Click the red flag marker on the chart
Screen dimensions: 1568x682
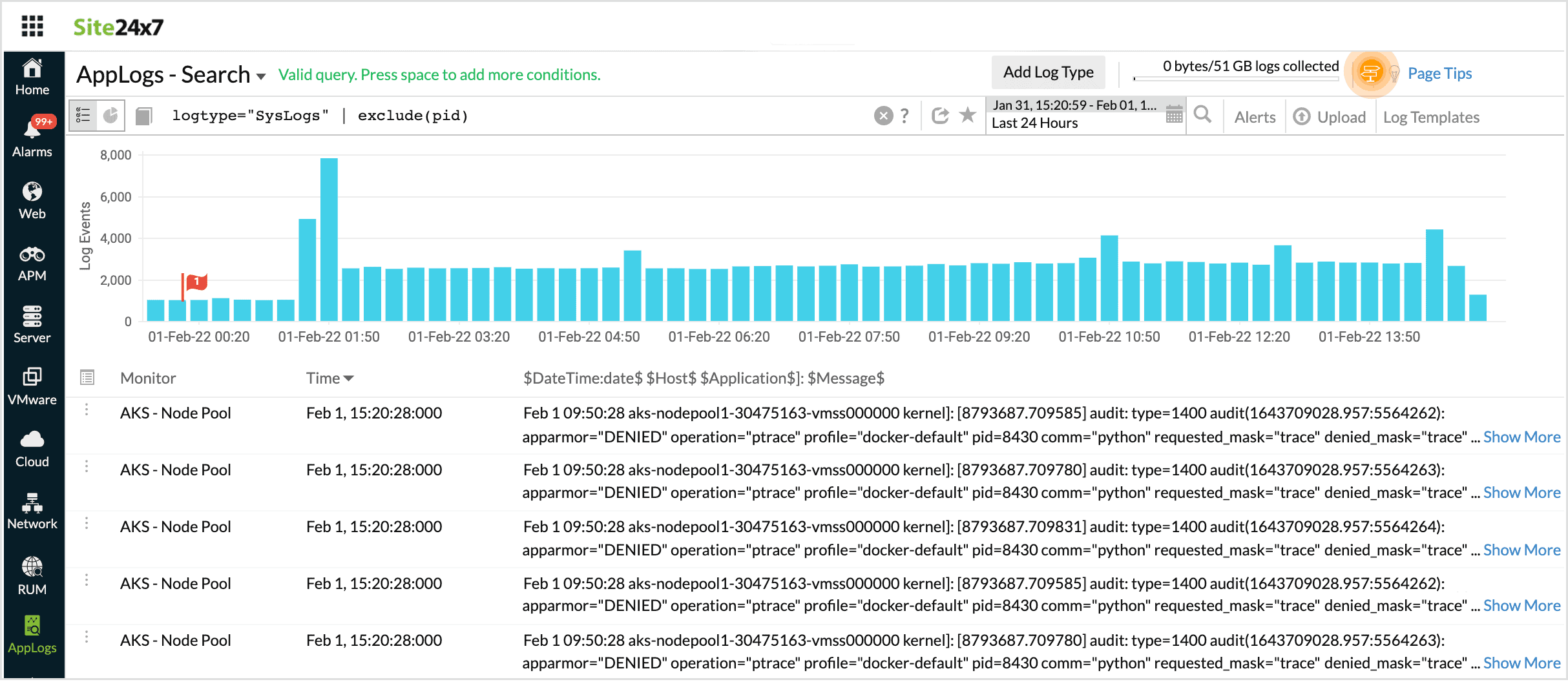pos(196,282)
